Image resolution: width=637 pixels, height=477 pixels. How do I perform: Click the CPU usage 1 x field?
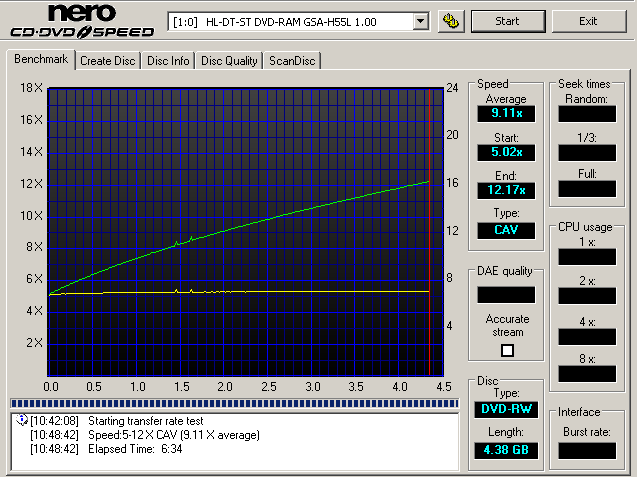[x=587, y=257]
